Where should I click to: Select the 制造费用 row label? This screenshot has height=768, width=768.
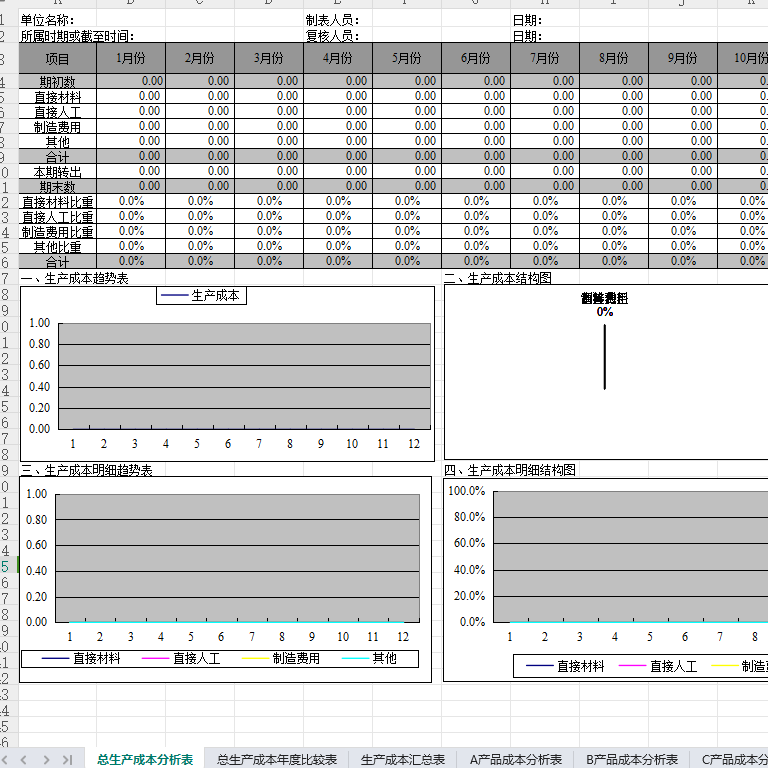pyautogui.click(x=58, y=127)
